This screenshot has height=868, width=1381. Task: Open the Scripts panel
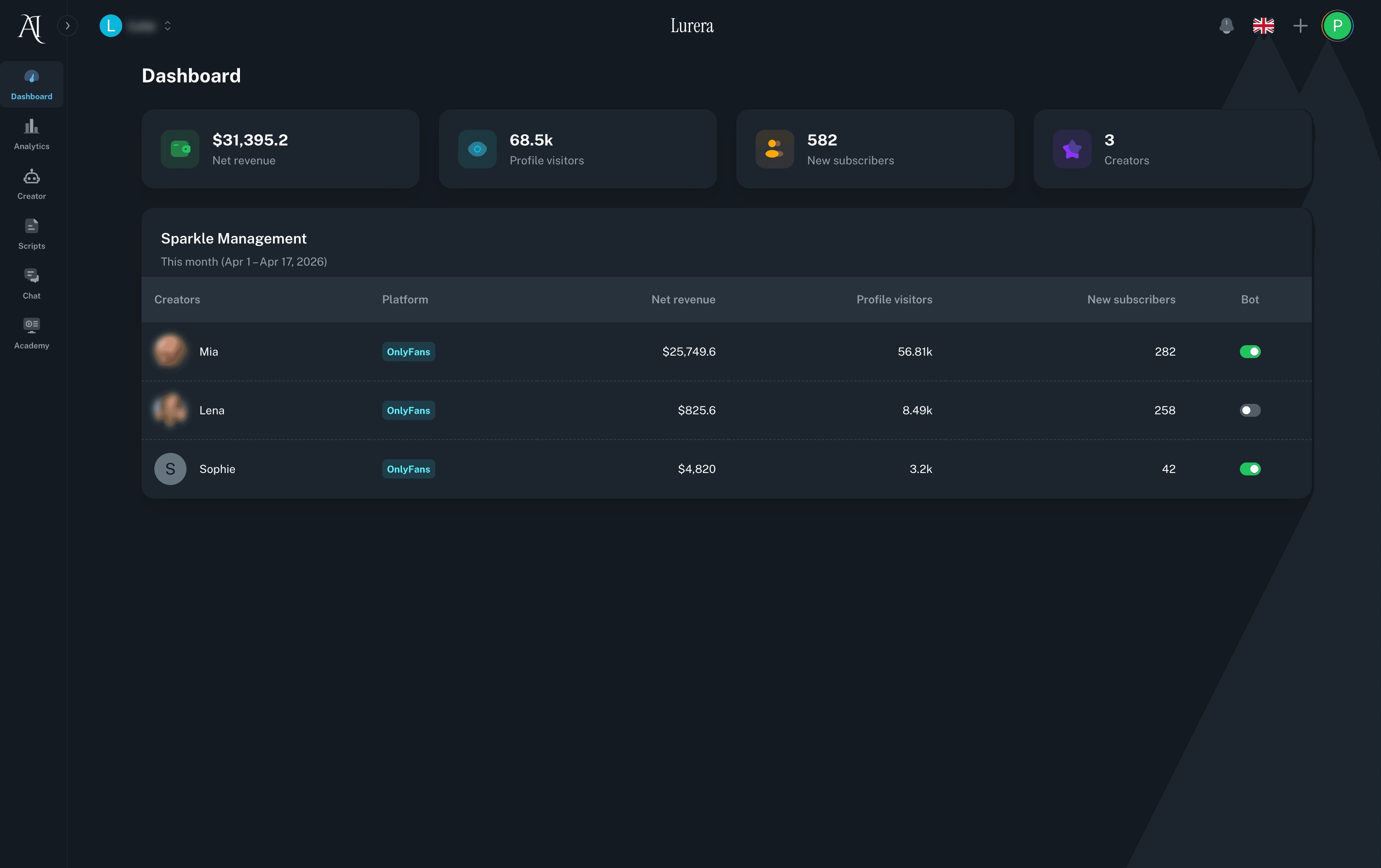point(31,233)
